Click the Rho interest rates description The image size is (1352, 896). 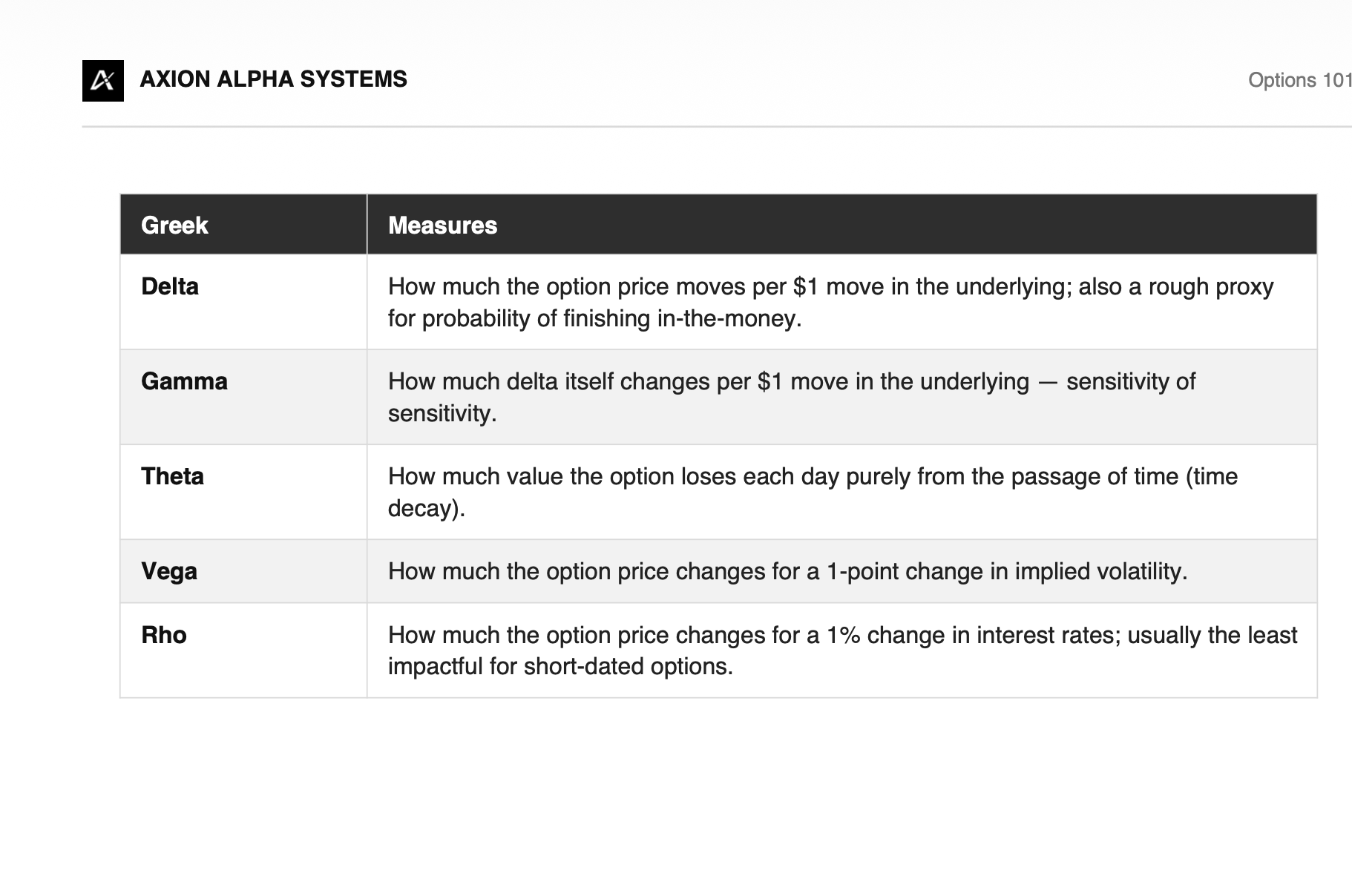click(x=842, y=650)
